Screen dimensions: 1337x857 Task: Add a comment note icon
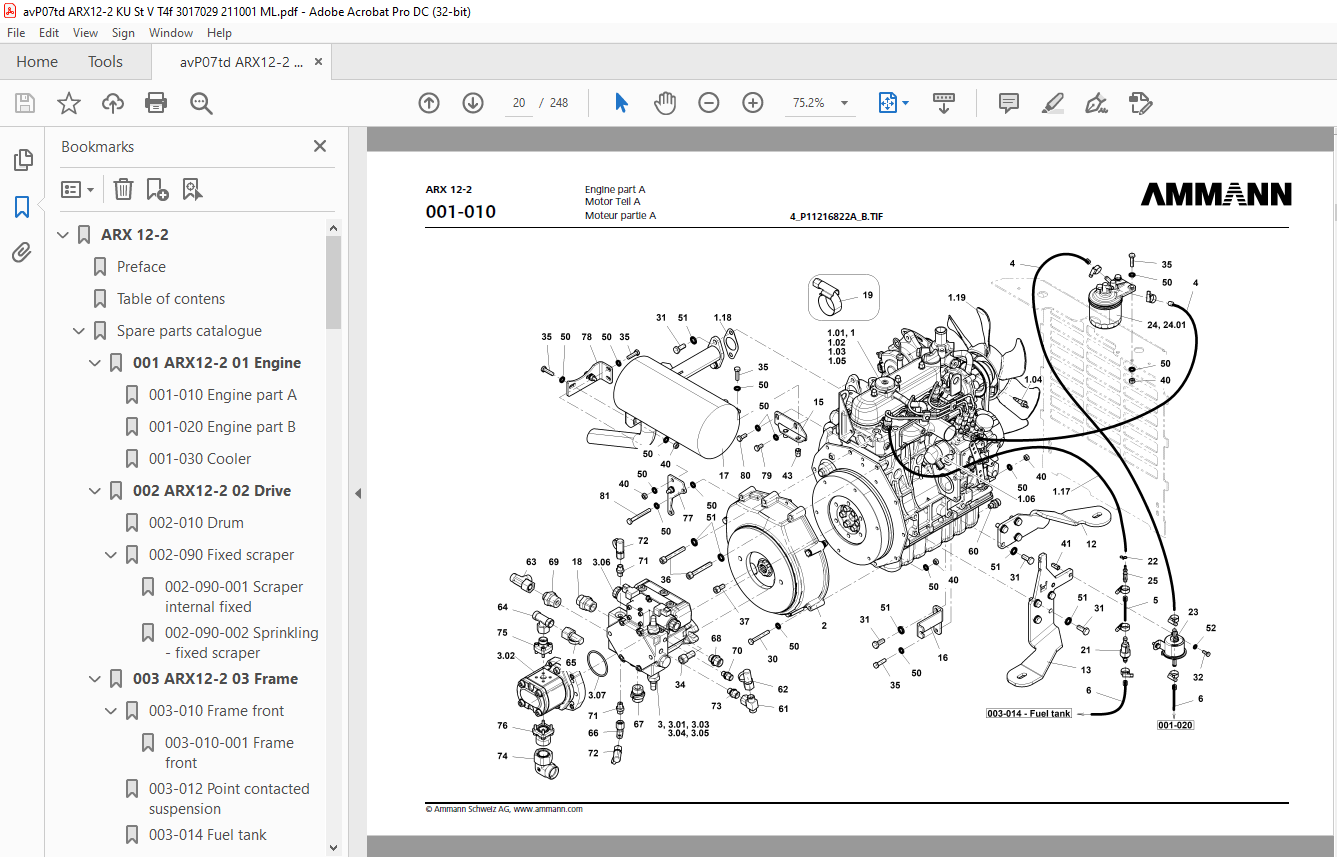coord(1009,103)
